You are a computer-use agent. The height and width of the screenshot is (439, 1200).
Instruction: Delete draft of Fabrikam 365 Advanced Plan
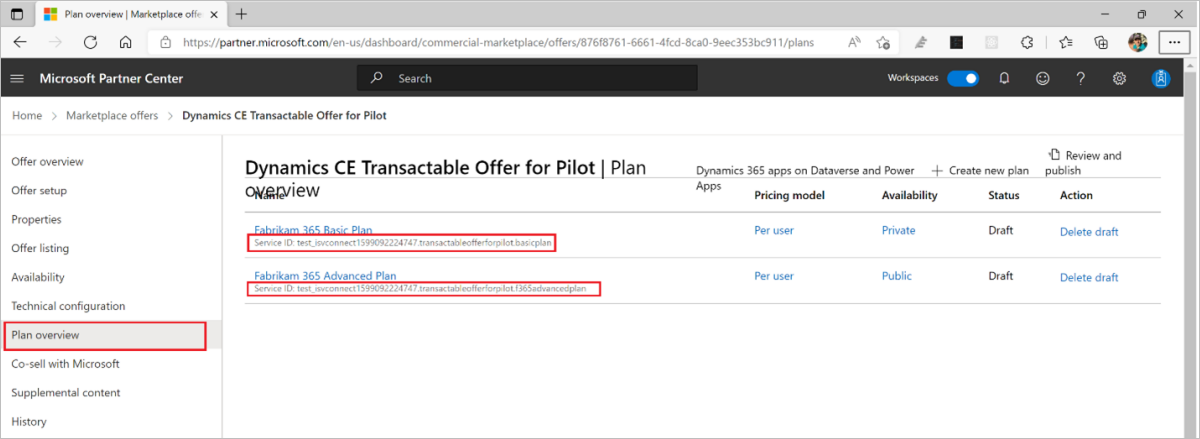pyautogui.click(x=1089, y=278)
